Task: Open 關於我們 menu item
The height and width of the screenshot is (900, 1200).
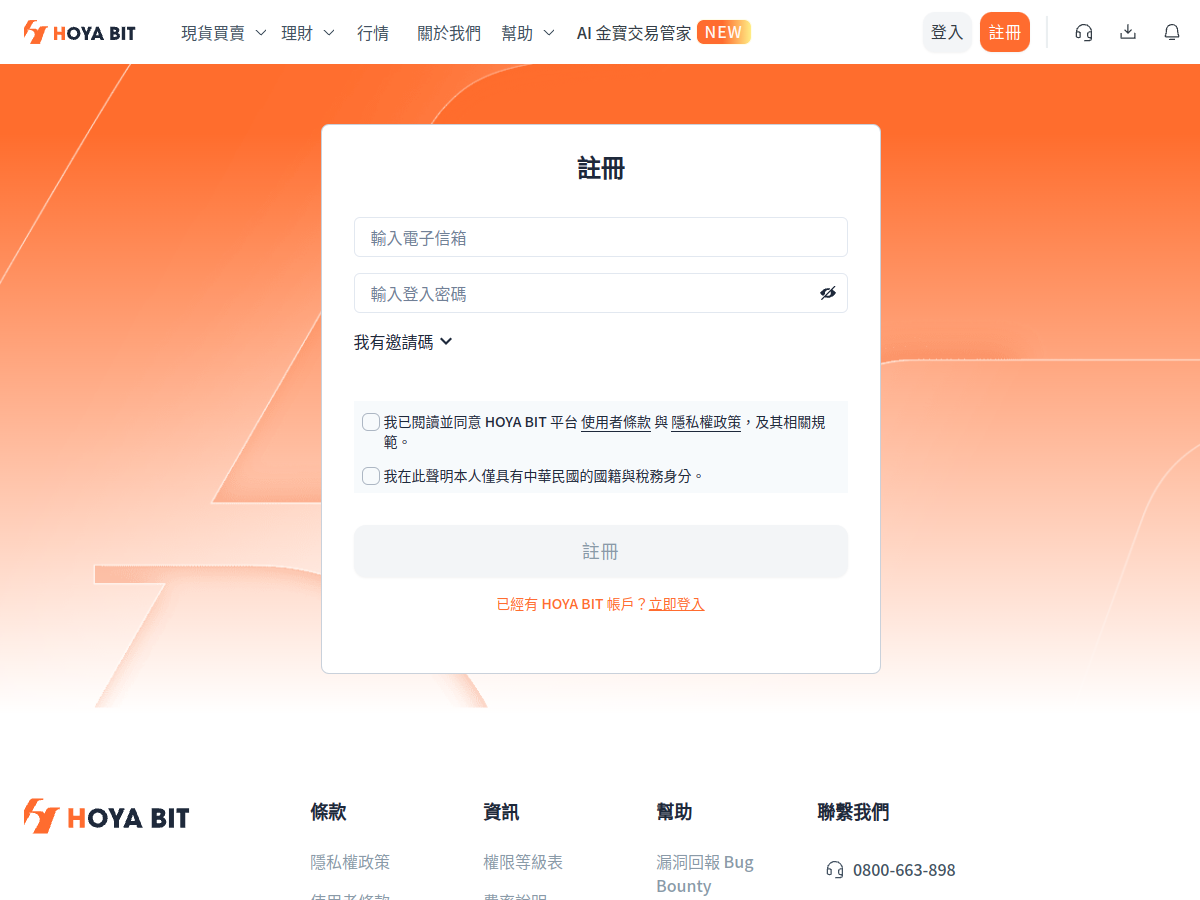Action: (449, 33)
